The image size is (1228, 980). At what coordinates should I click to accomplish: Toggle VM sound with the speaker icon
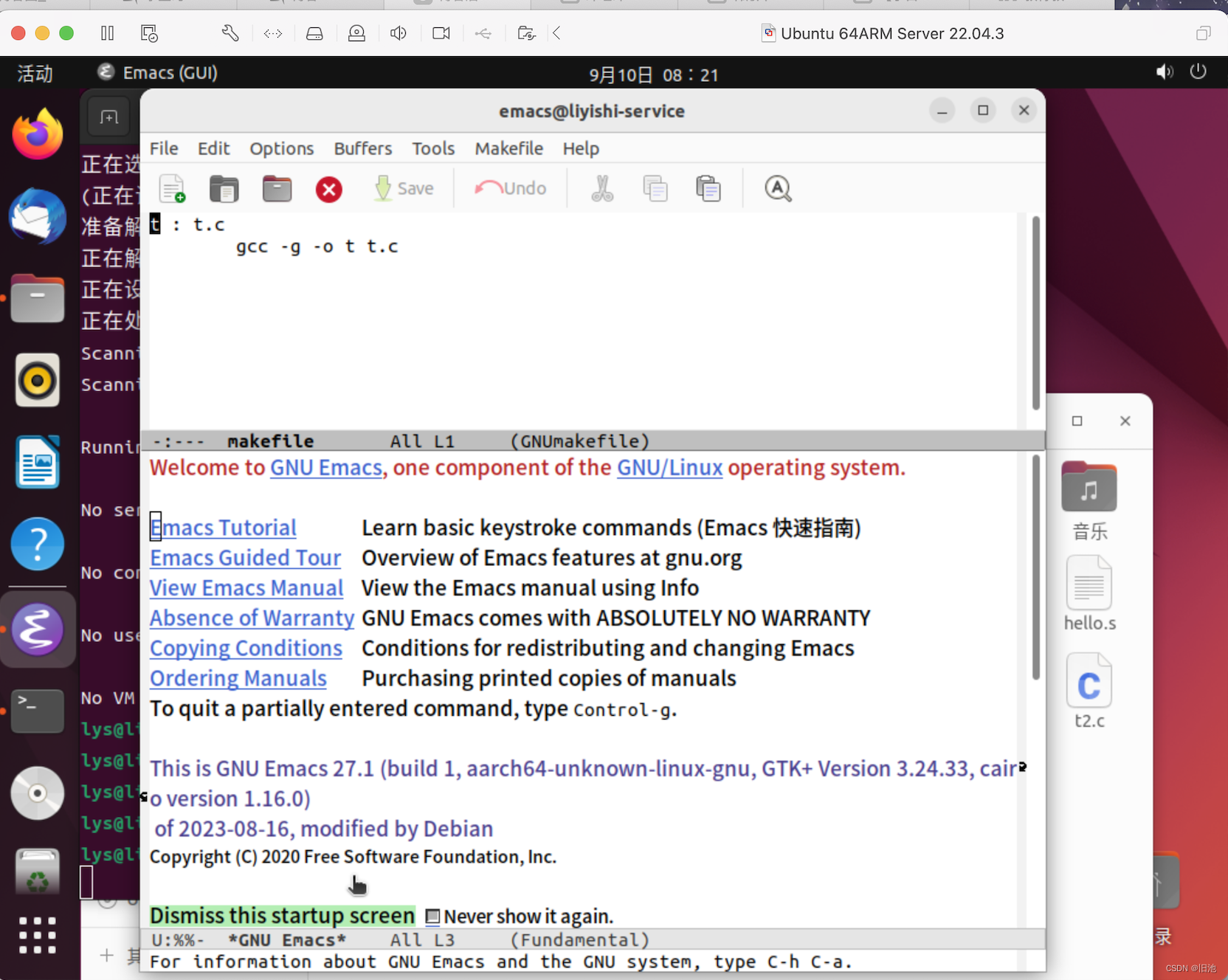[399, 33]
